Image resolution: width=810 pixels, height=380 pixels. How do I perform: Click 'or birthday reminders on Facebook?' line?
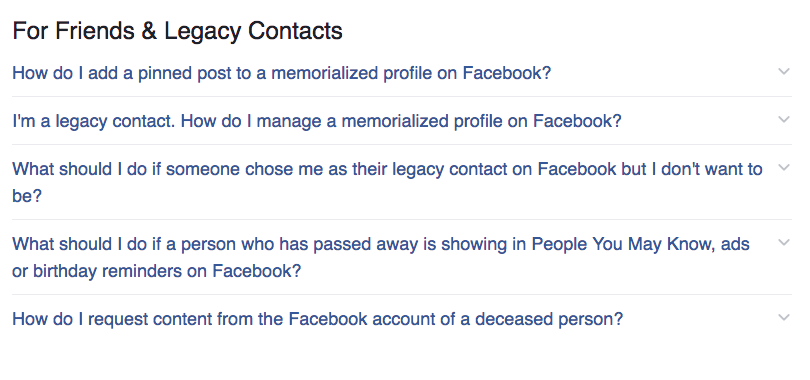point(157,271)
